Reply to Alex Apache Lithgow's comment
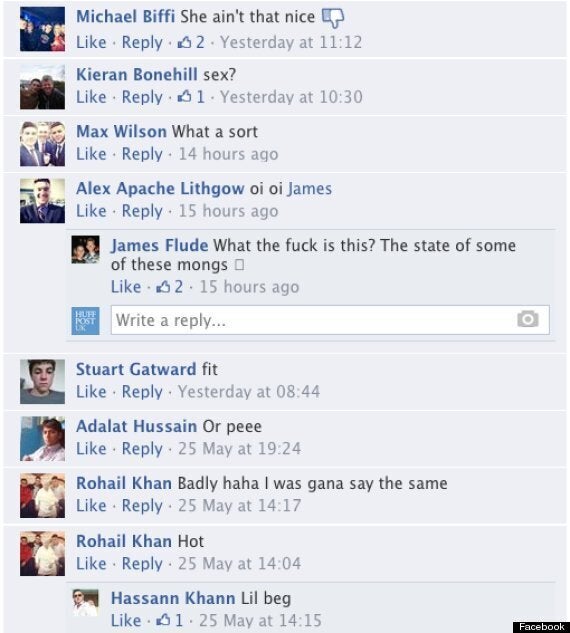The height and width of the screenshot is (633, 570). pyautogui.click(x=142, y=211)
